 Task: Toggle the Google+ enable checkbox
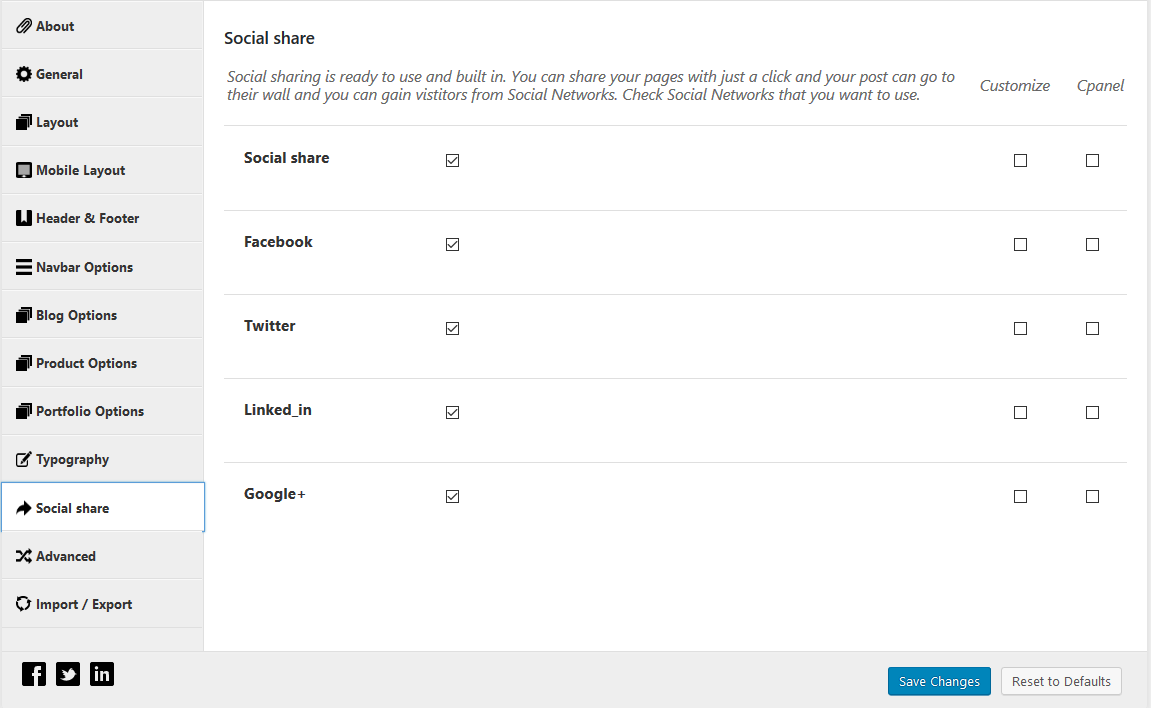pos(453,497)
